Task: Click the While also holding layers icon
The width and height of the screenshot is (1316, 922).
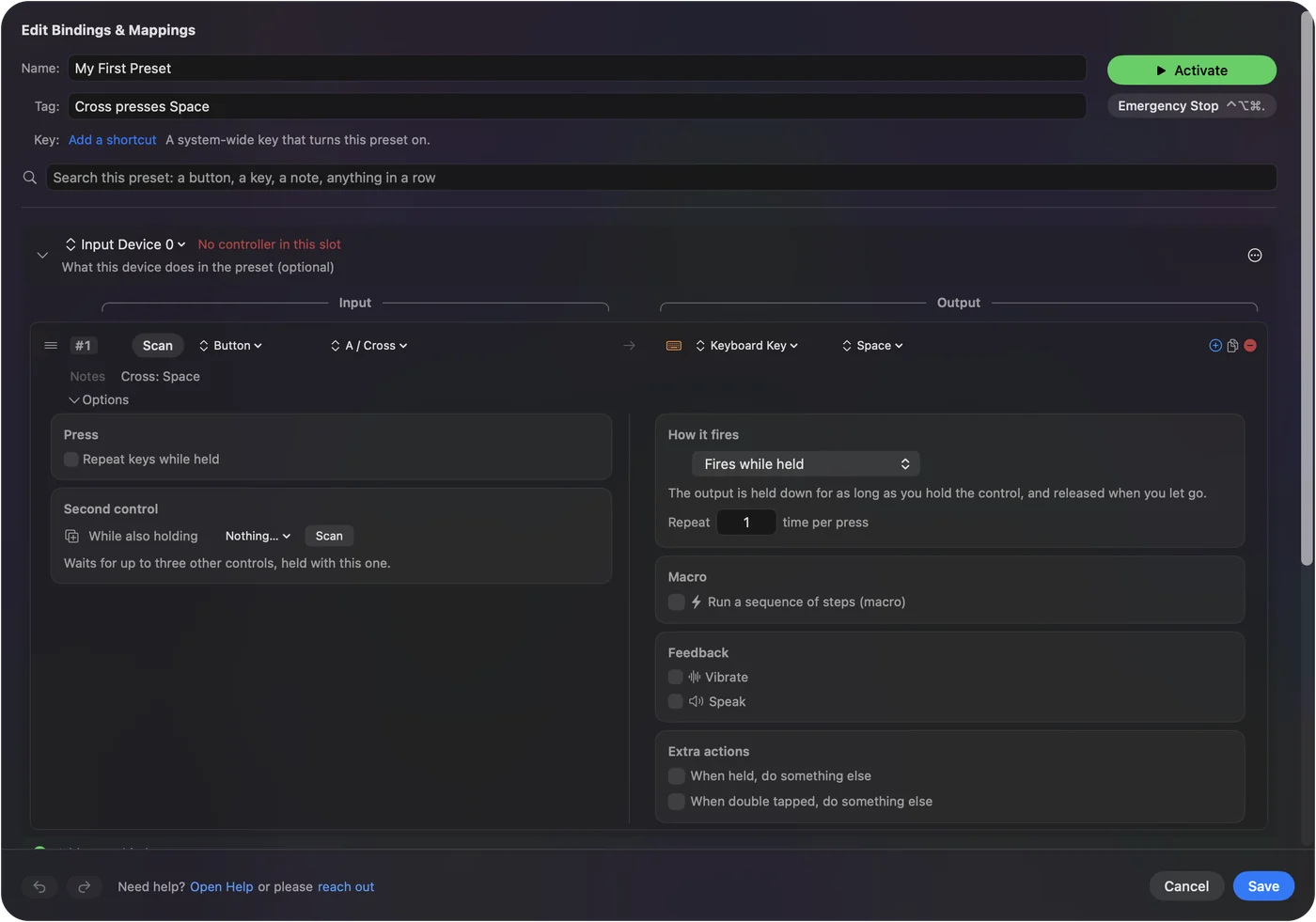Action: click(71, 536)
